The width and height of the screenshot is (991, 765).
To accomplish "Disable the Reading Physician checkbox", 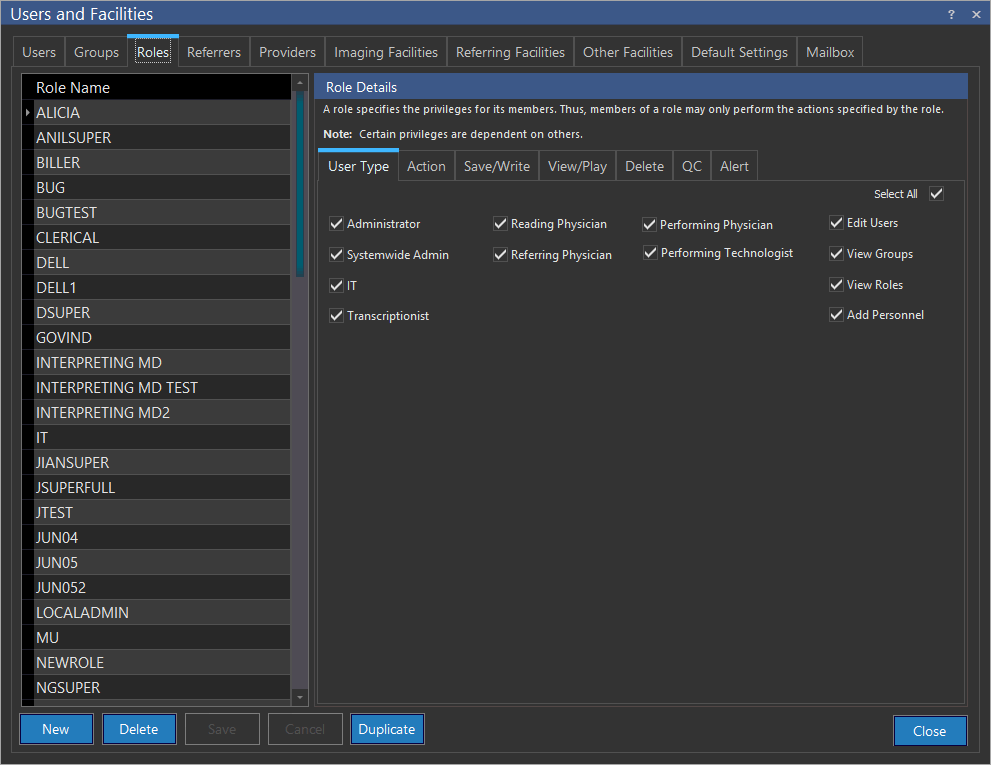I will pos(501,224).
